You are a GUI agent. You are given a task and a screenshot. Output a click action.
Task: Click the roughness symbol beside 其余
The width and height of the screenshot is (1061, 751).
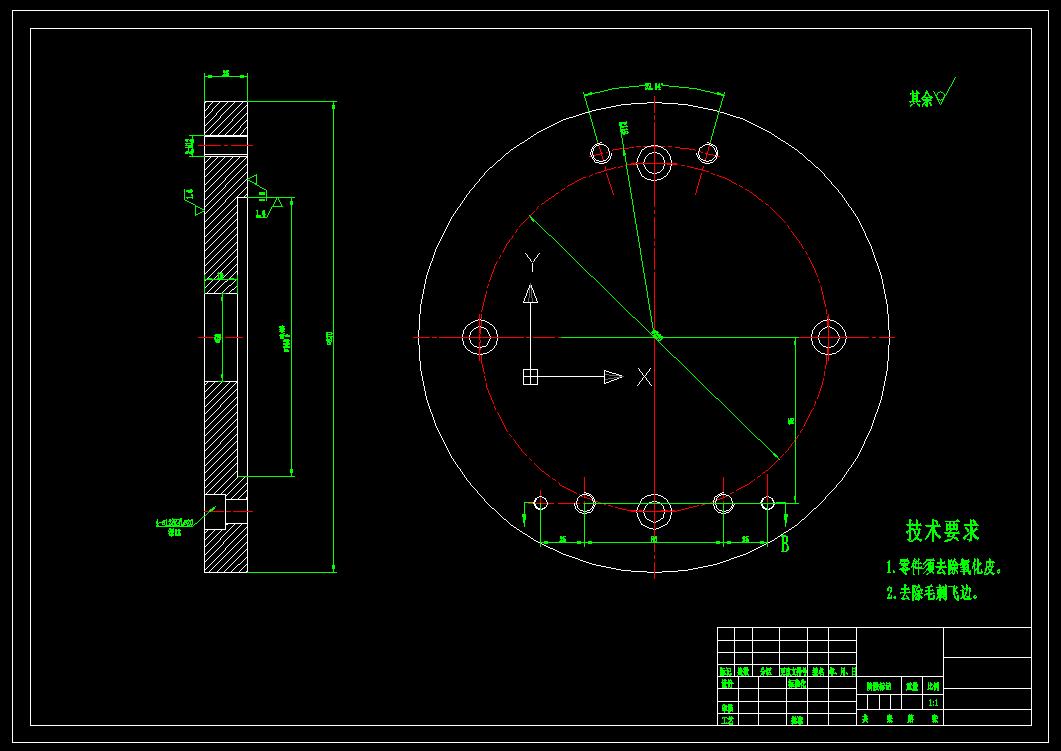pos(945,92)
